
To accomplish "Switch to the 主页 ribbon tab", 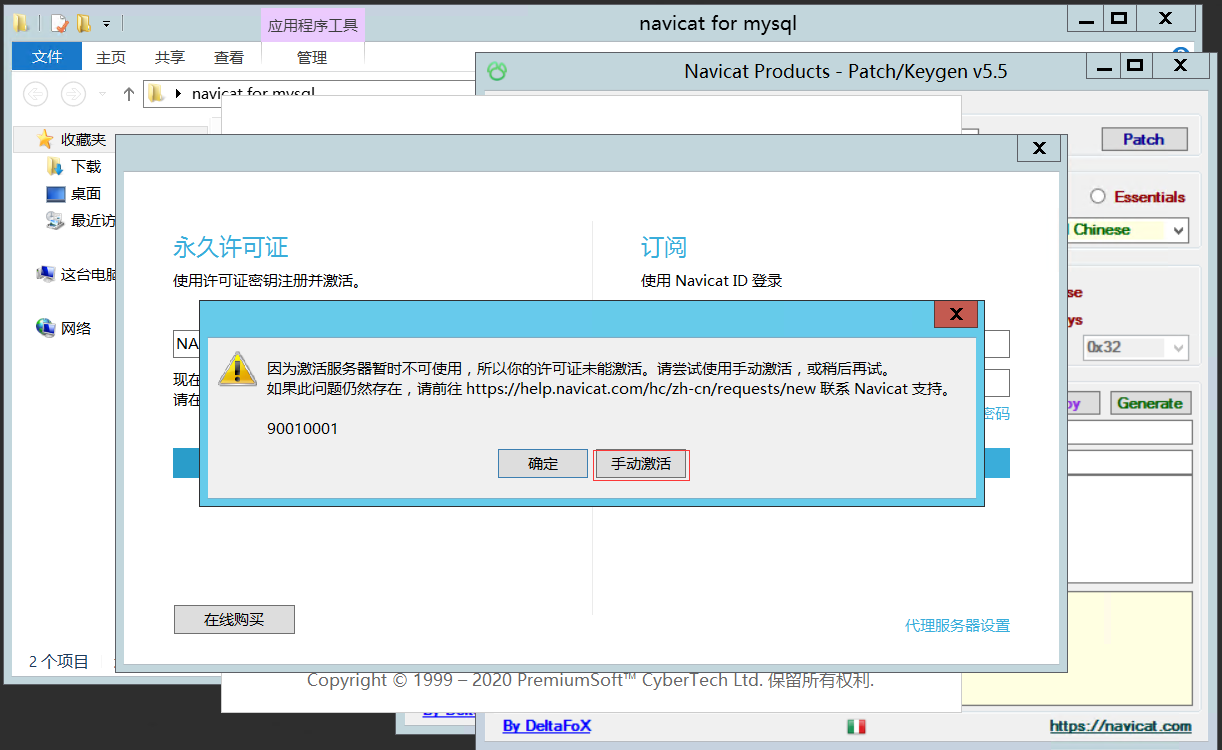I will pos(111,58).
